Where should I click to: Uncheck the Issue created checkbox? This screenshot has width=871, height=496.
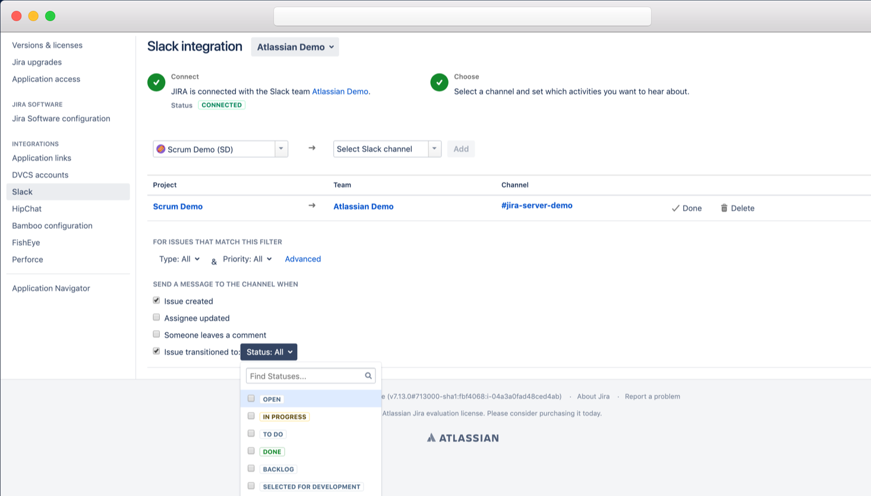(156, 300)
